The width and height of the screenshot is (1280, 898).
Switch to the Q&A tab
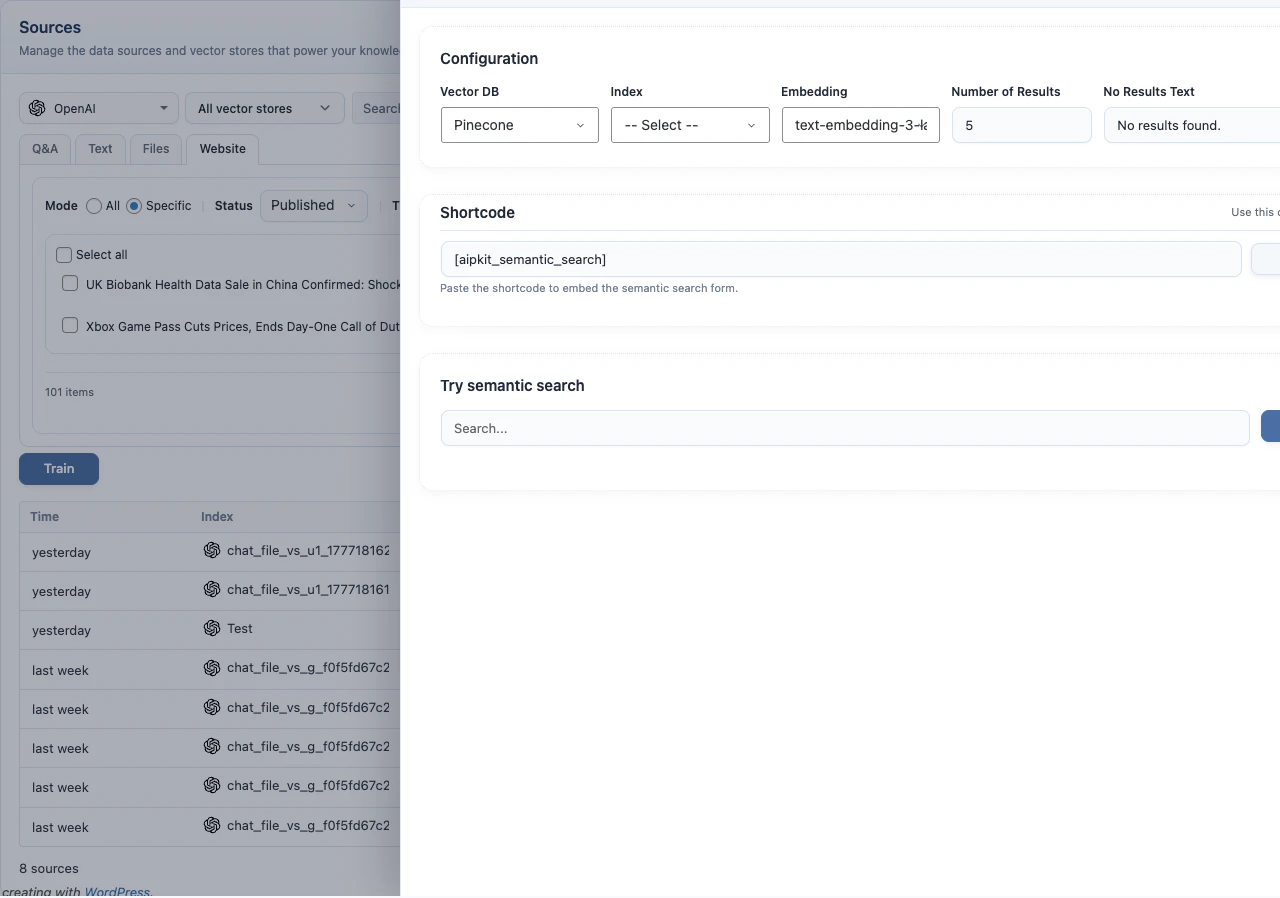click(x=44, y=149)
